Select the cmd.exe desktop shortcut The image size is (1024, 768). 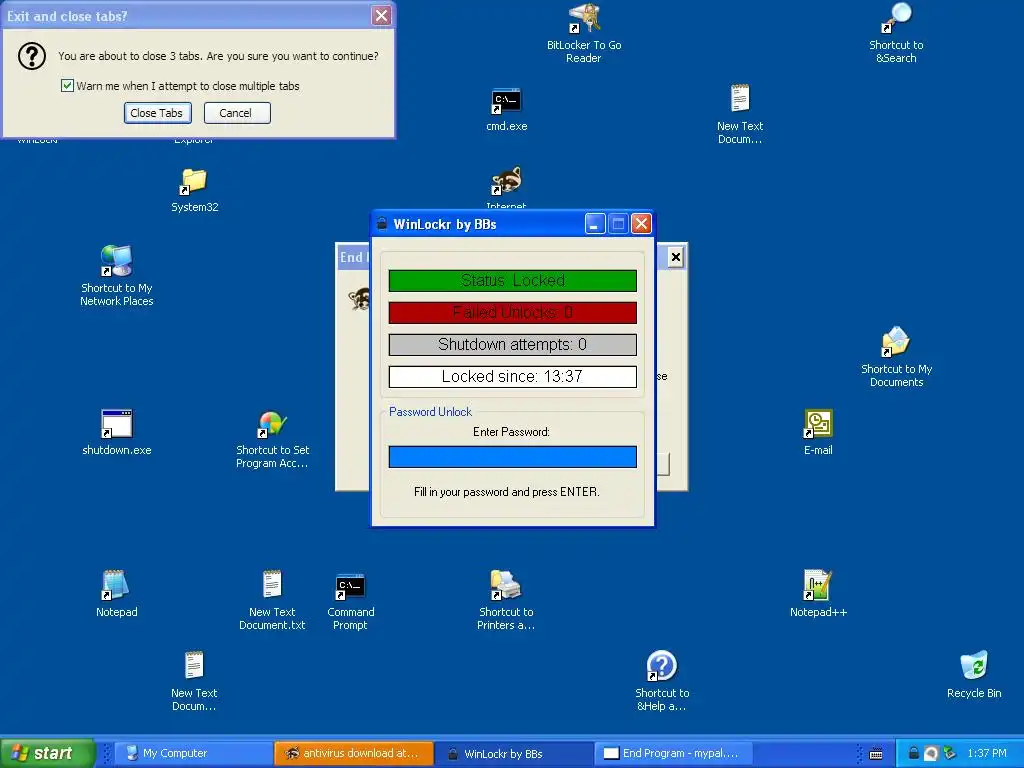pos(506,101)
